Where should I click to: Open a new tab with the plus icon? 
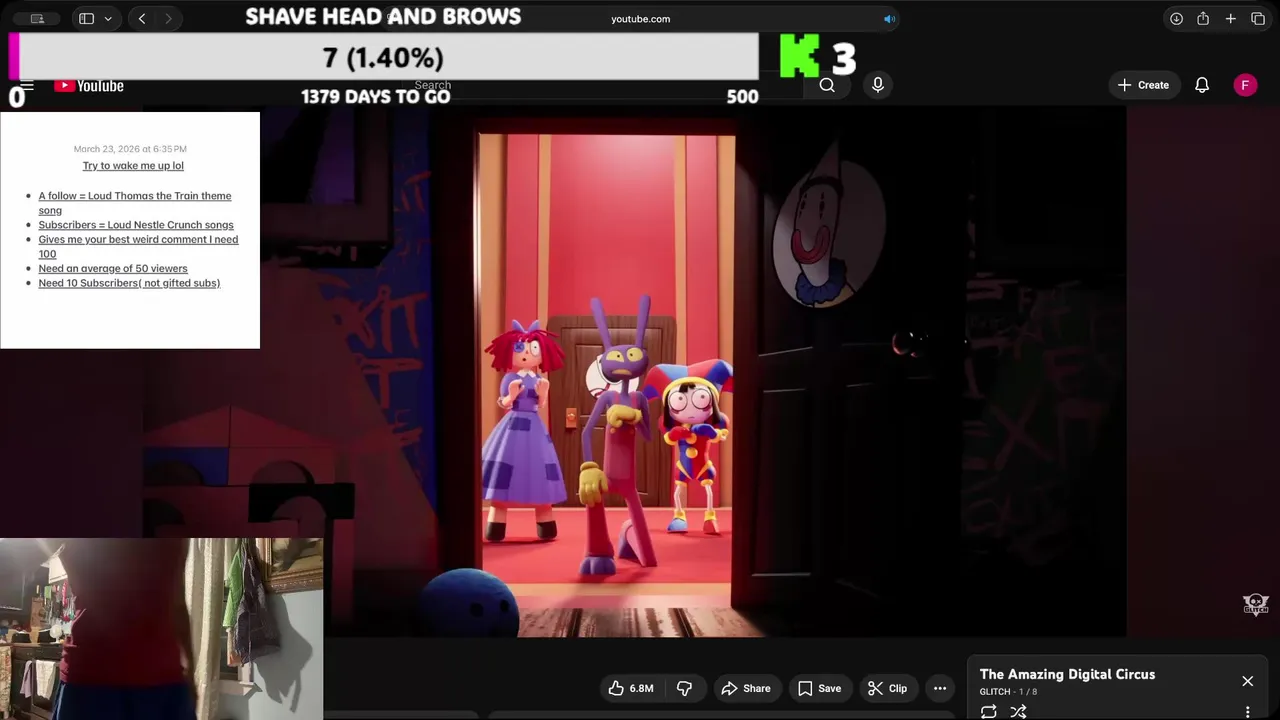point(1231,18)
